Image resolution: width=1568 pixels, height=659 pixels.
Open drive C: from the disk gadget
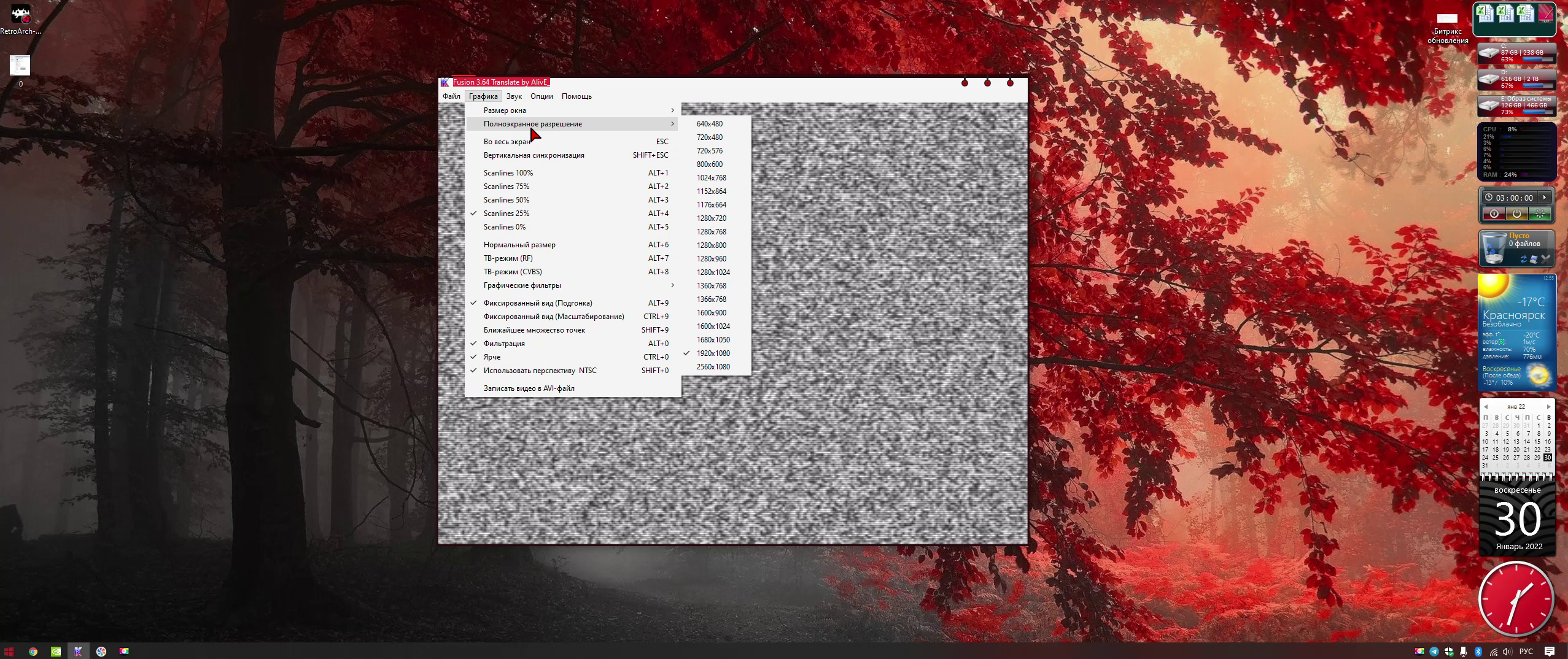(x=1516, y=53)
